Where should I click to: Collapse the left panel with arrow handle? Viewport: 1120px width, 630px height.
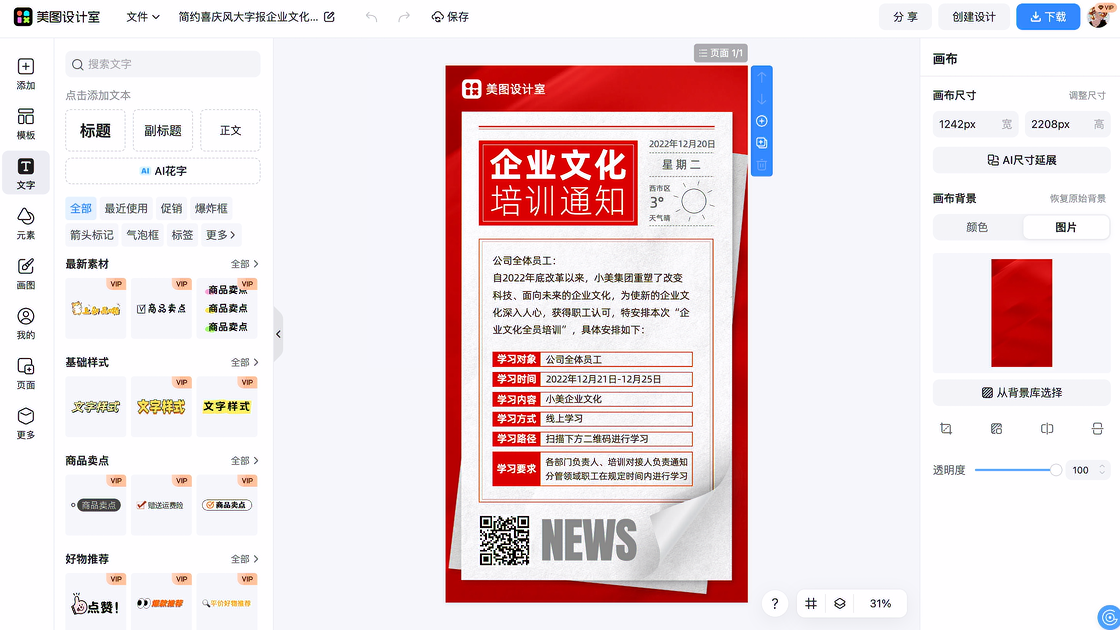[278, 334]
